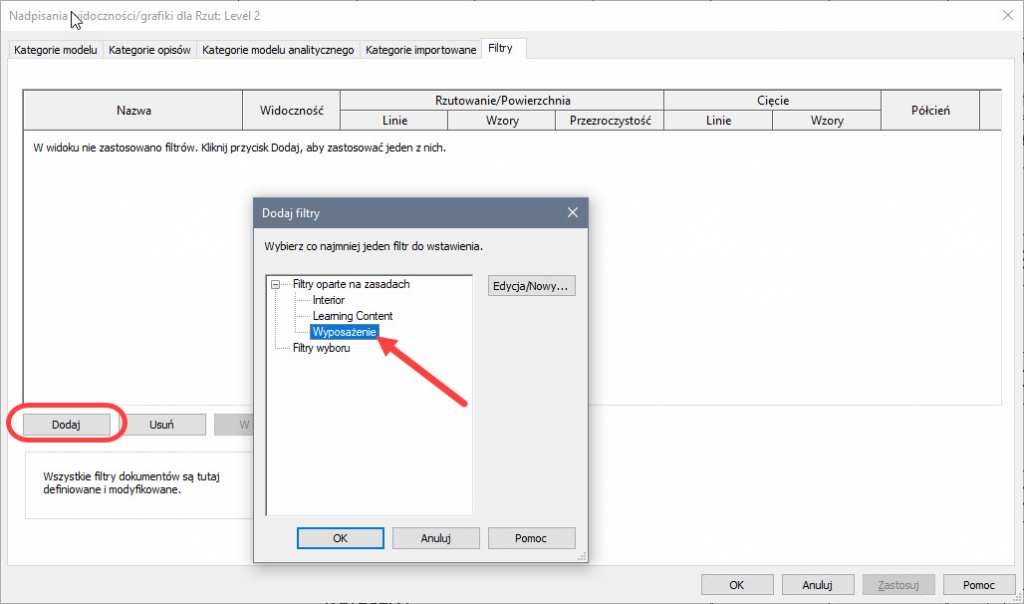
Task: Select the Interior filter
Action: click(x=328, y=300)
